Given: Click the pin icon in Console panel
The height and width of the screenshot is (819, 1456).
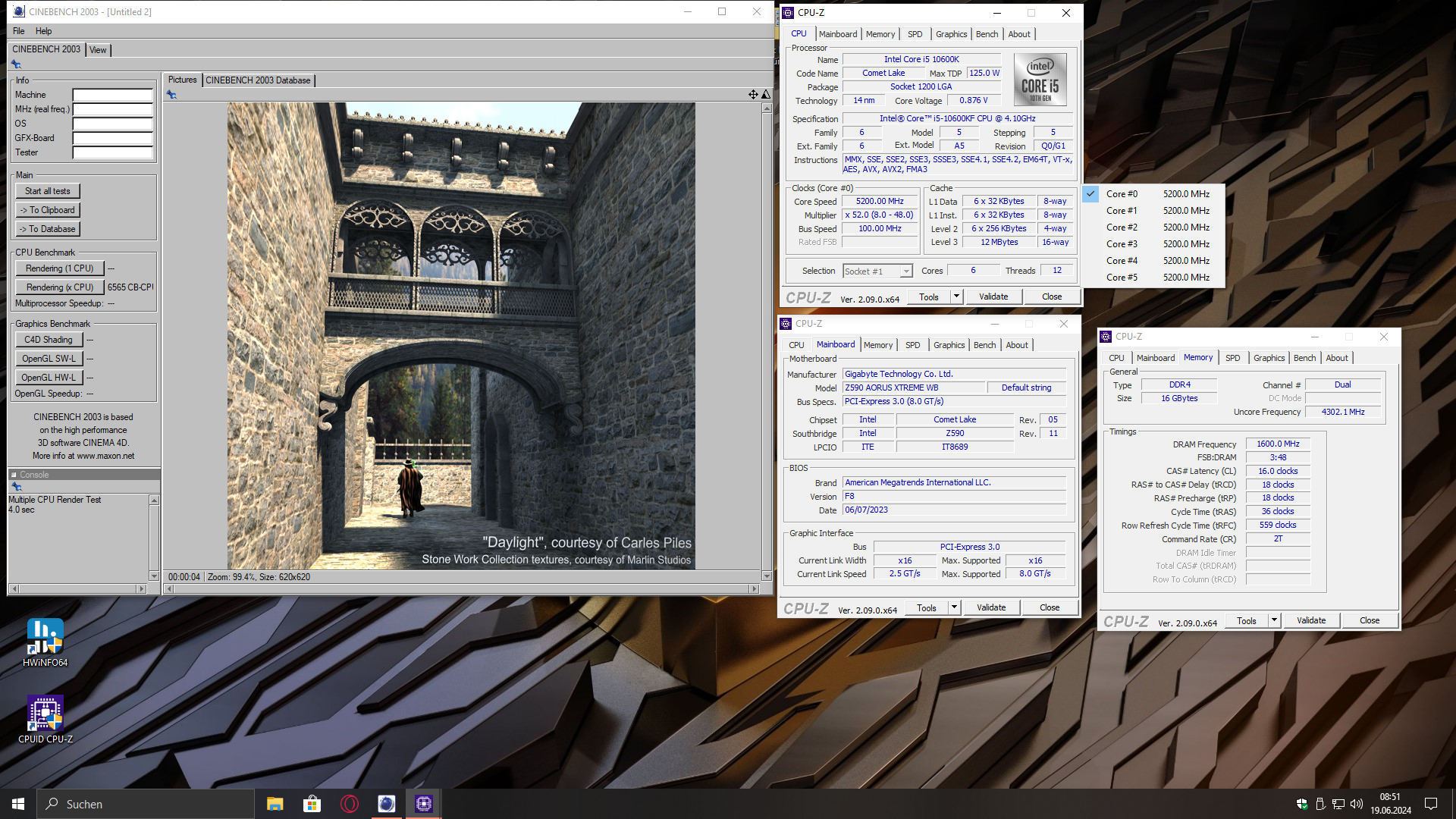Looking at the screenshot, I should [17, 487].
